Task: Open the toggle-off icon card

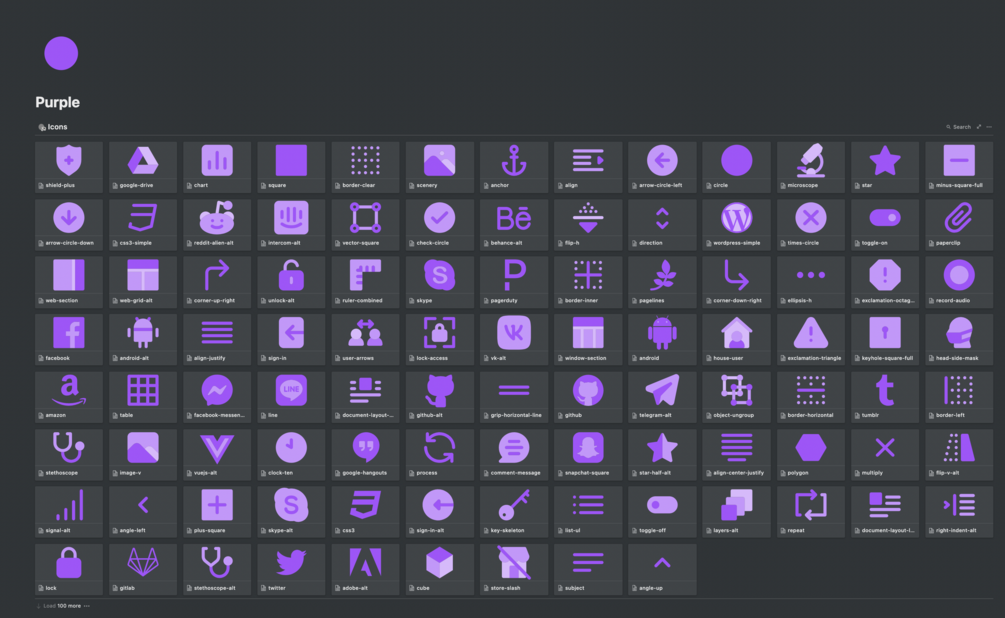Action: click(662, 512)
